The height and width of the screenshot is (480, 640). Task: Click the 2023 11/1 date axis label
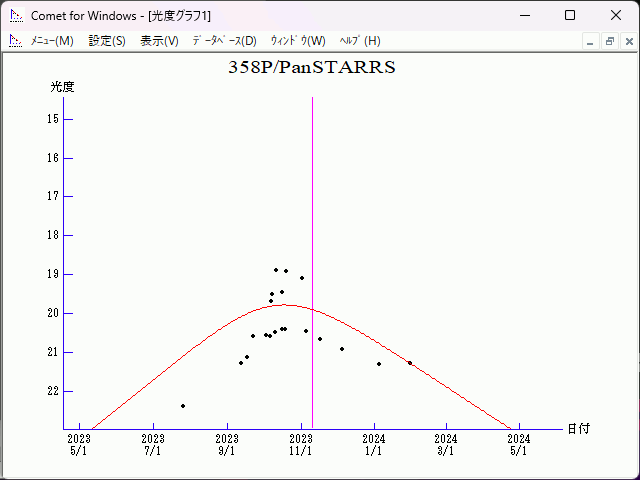(x=301, y=444)
